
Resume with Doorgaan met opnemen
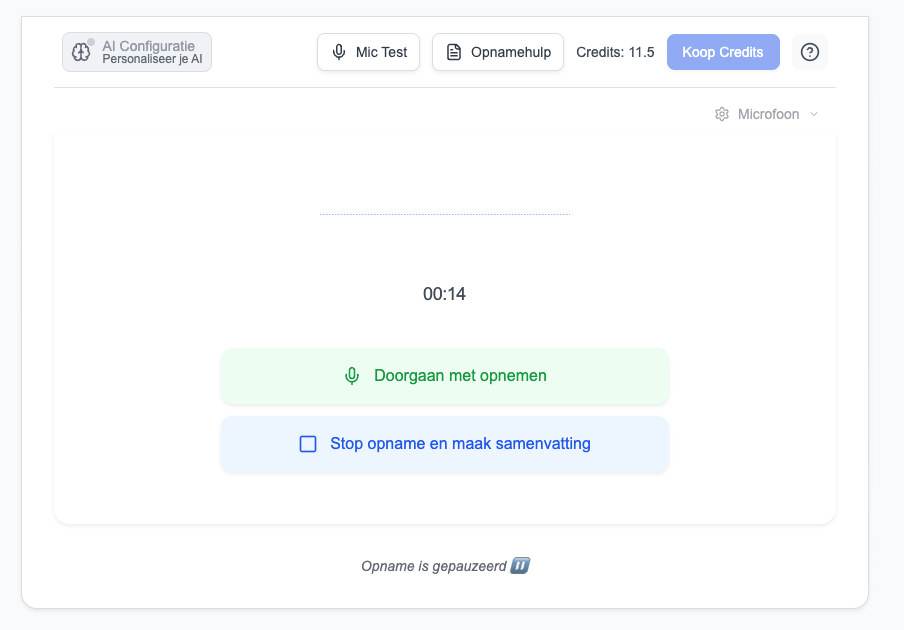click(460, 376)
